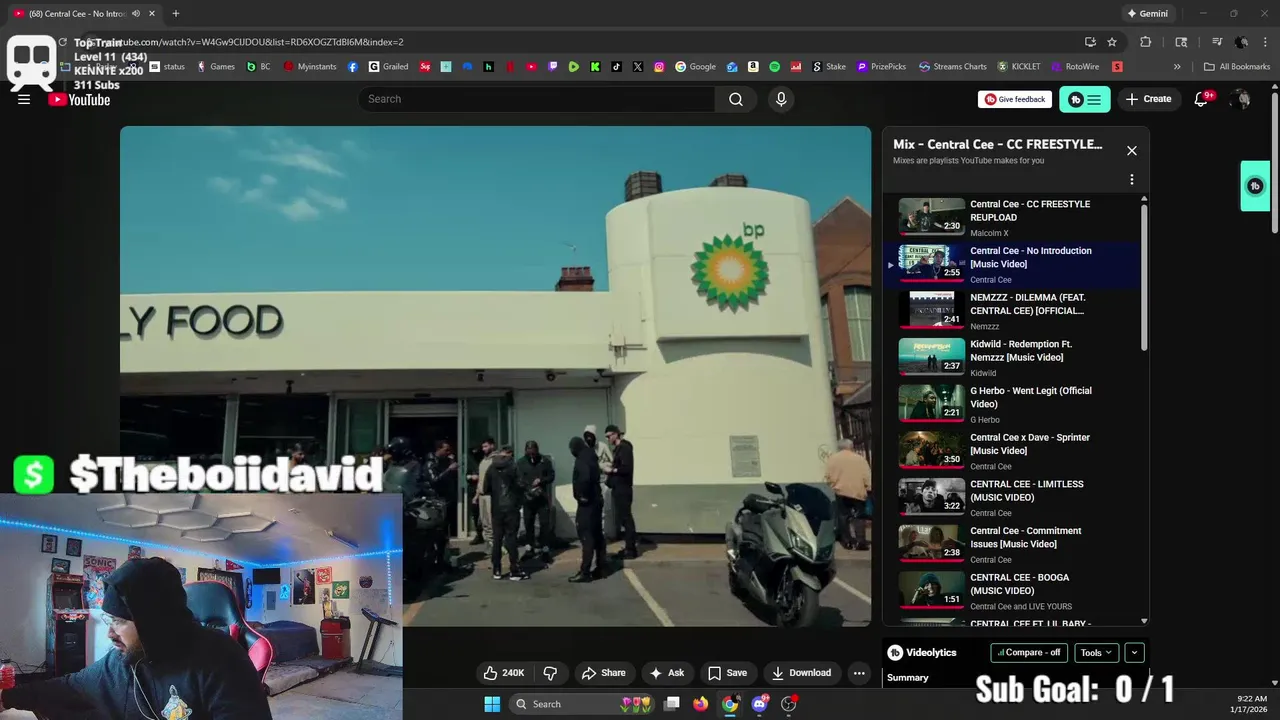The height and width of the screenshot is (720, 1280).
Task: Open the Amazon bookmark icon
Action: (x=752, y=67)
